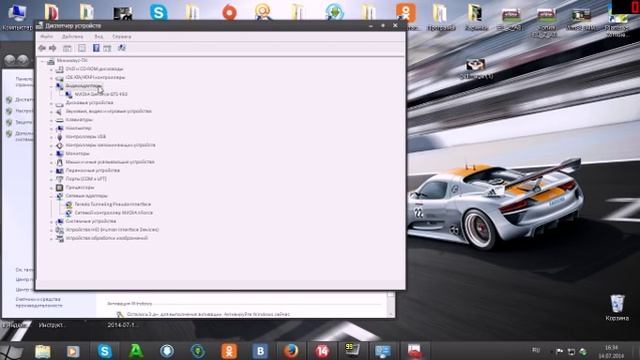Launch Firefox from the taskbar
640x360 pixels.
(291, 351)
